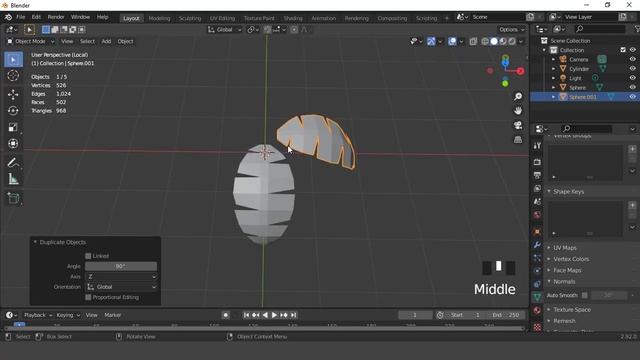This screenshot has height=360, width=640.
Task: Enable solid viewport shading mode
Action: click(x=494, y=41)
